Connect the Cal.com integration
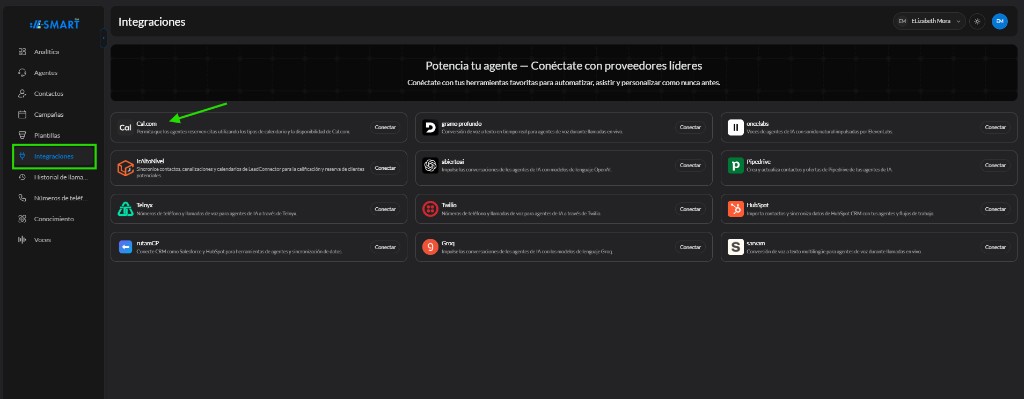This screenshot has width=1024, height=399. pos(385,127)
